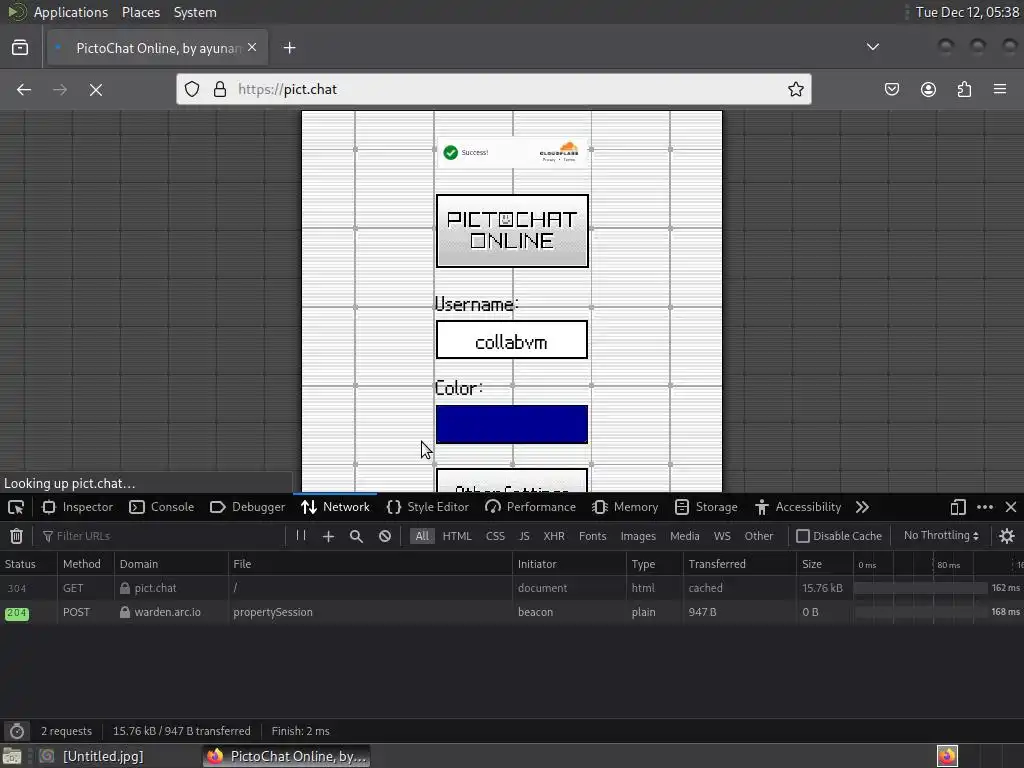Open extensions puzzle icon
1024x768 pixels.
click(964, 89)
